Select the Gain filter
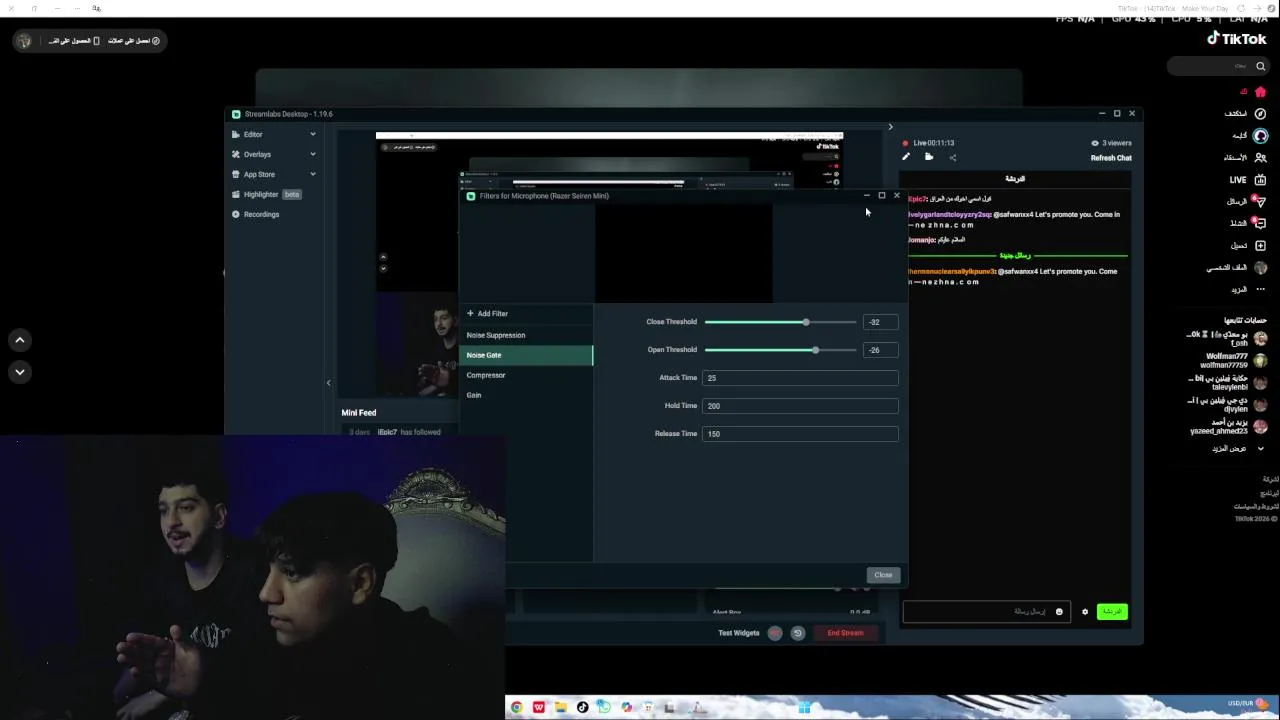This screenshot has width=1280, height=720. (x=527, y=395)
